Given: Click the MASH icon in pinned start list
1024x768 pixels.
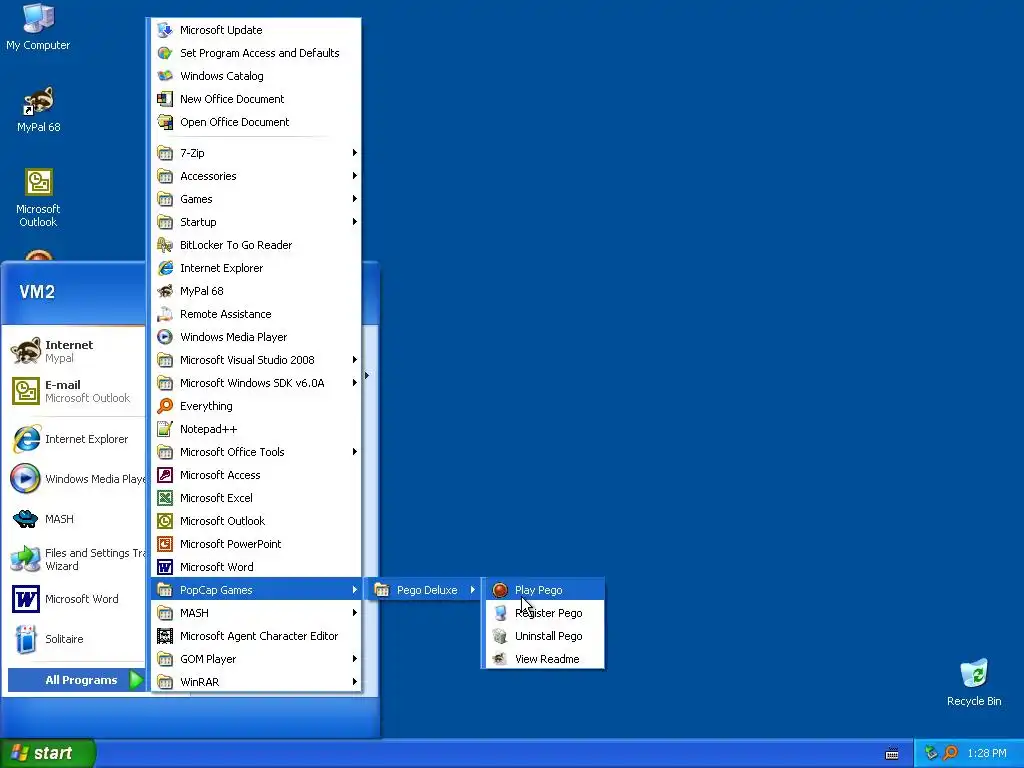Looking at the screenshot, I should click(25, 519).
